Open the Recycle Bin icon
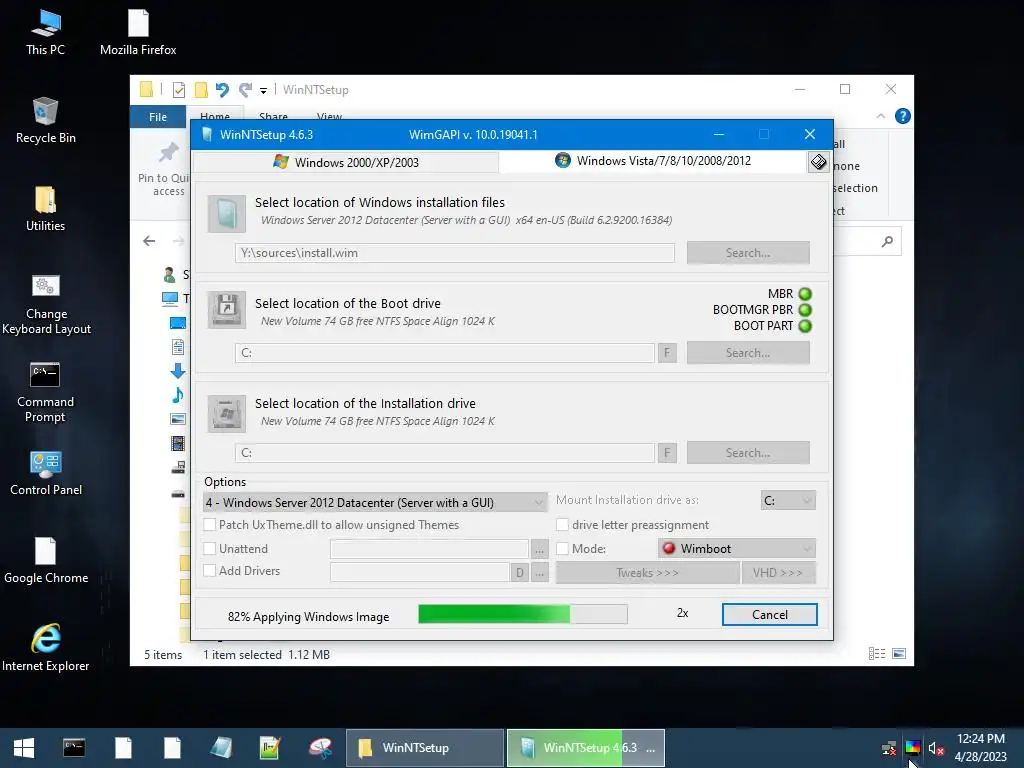The image size is (1024, 768). click(45, 121)
